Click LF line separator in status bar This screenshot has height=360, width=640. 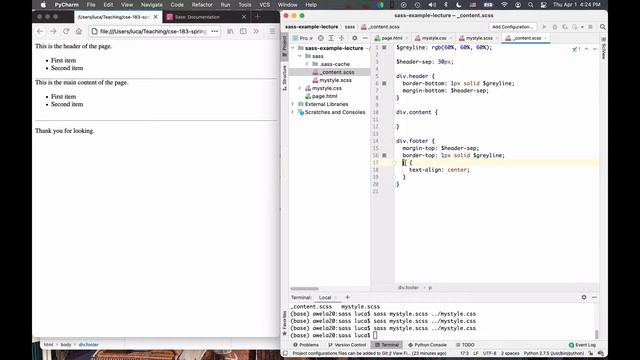coord(476,353)
